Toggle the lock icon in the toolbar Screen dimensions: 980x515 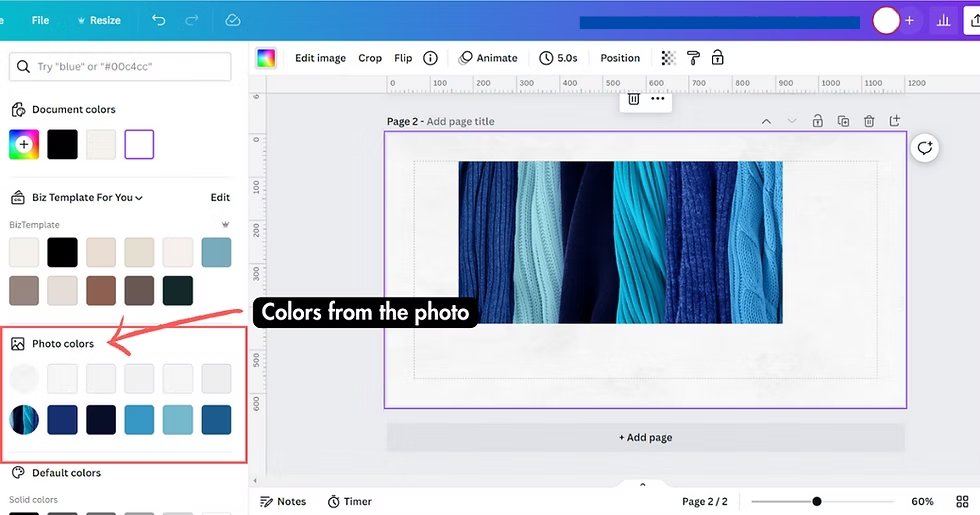(x=718, y=58)
